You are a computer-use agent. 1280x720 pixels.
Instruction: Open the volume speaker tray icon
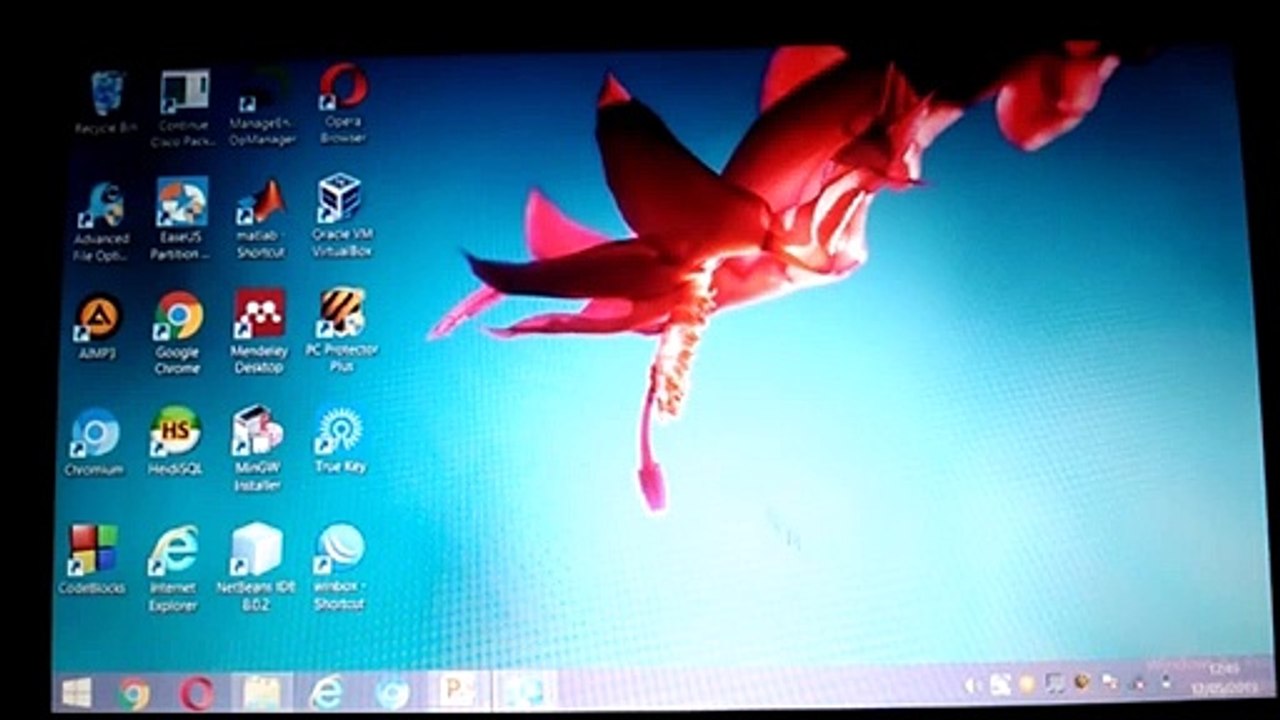coord(972,685)
